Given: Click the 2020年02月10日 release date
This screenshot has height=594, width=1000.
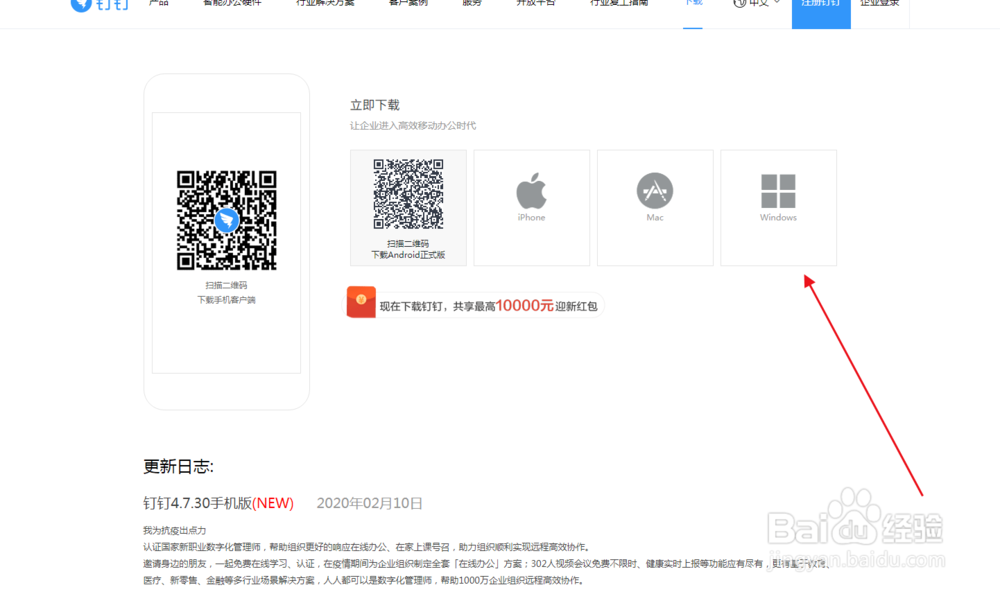Looking at the screenshot, I should point(370,503).
